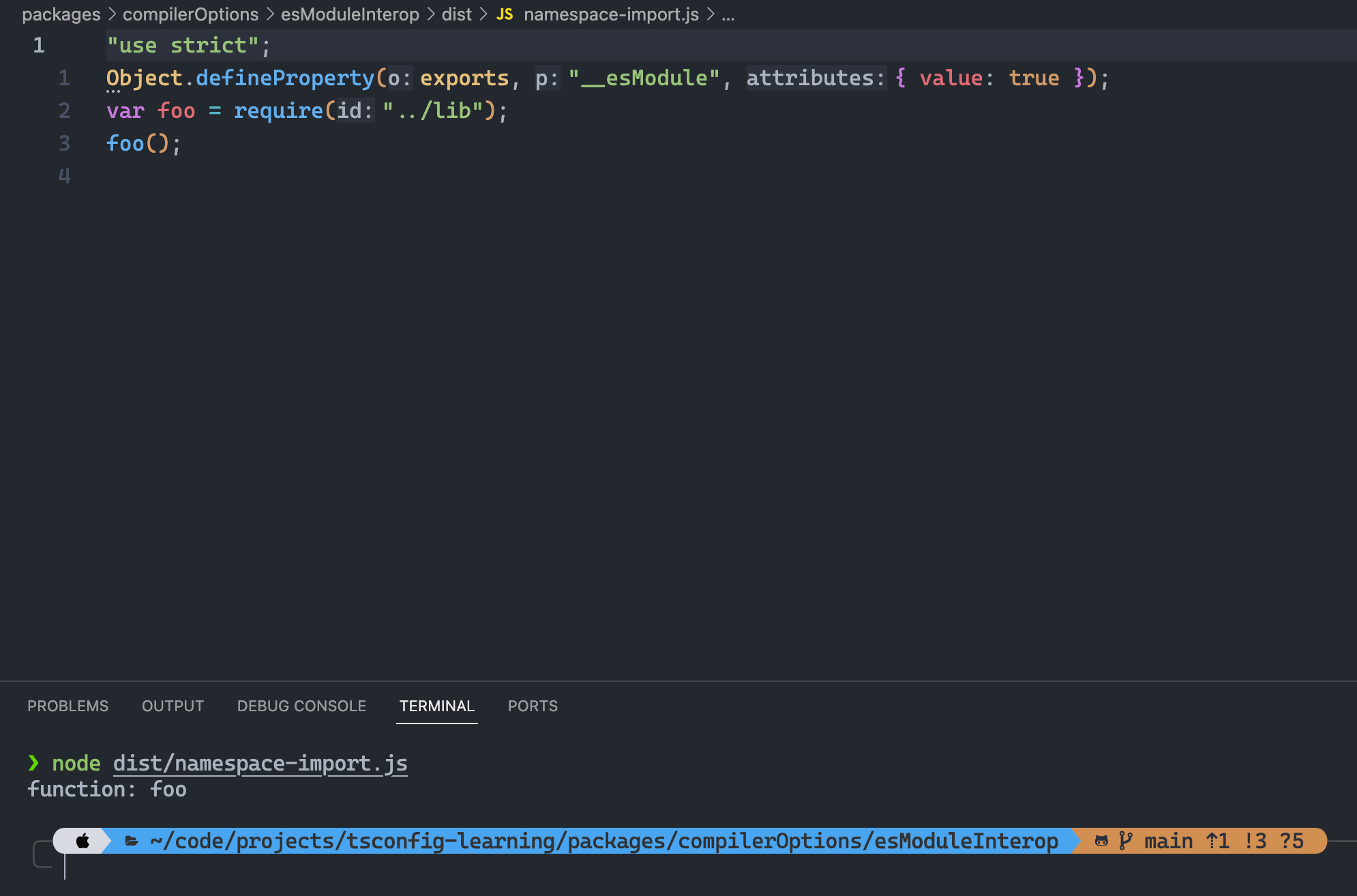1357x896 pixels.
Task: Click the 'p:' inlay parameter hint
Action: tap(547, 78)
